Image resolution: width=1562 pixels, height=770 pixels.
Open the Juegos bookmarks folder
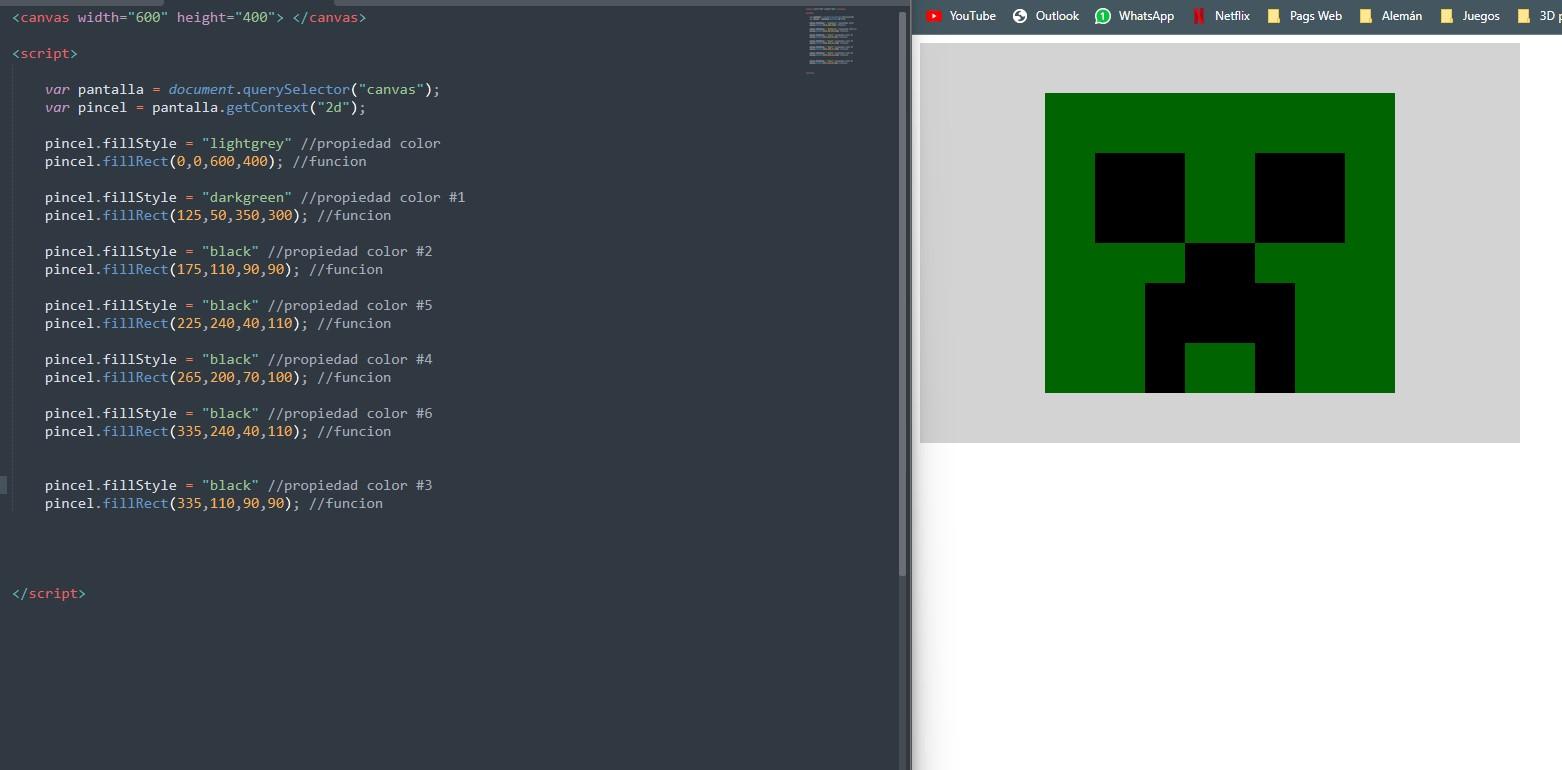pyautogui.click(x=1470, y=16)
